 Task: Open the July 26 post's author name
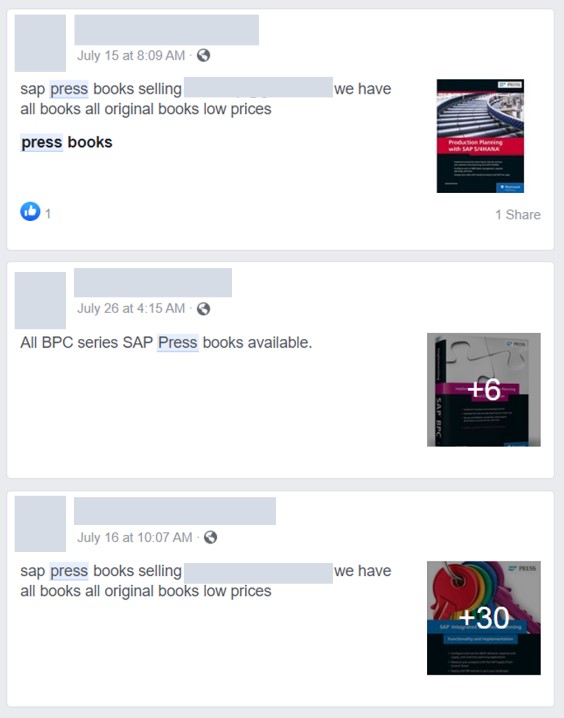[x=153, y=283]
